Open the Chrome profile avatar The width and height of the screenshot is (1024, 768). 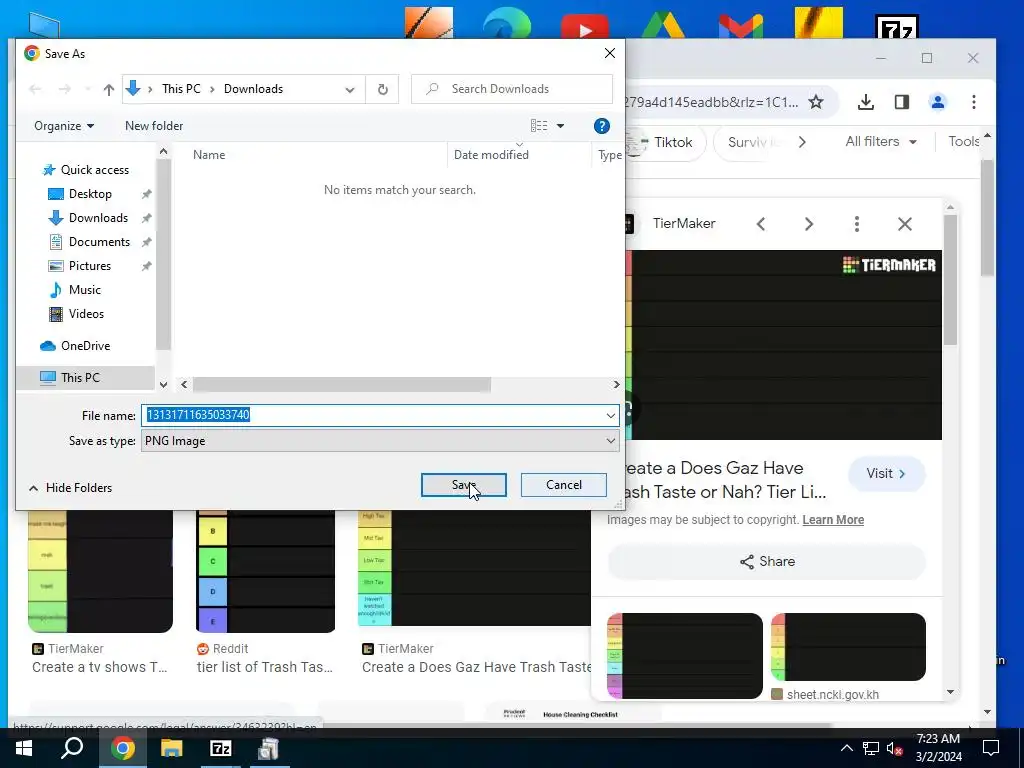(x=938, y=102)
